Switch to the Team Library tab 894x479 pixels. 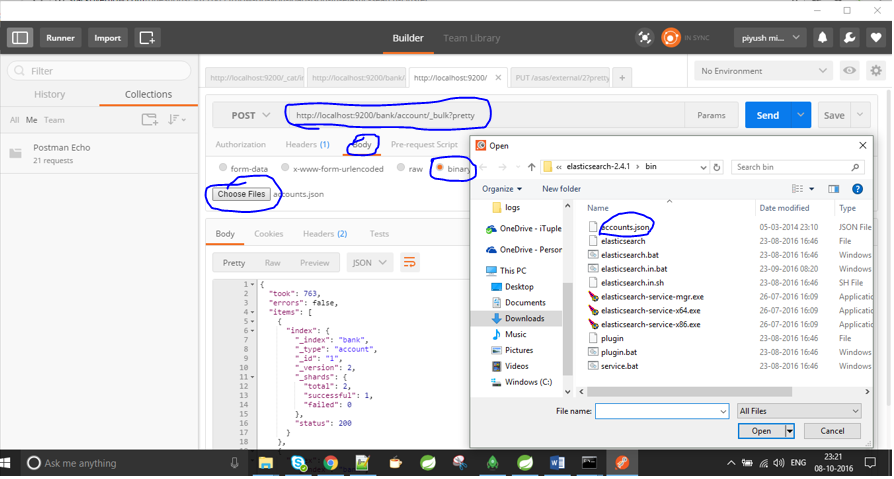point(472,38)
